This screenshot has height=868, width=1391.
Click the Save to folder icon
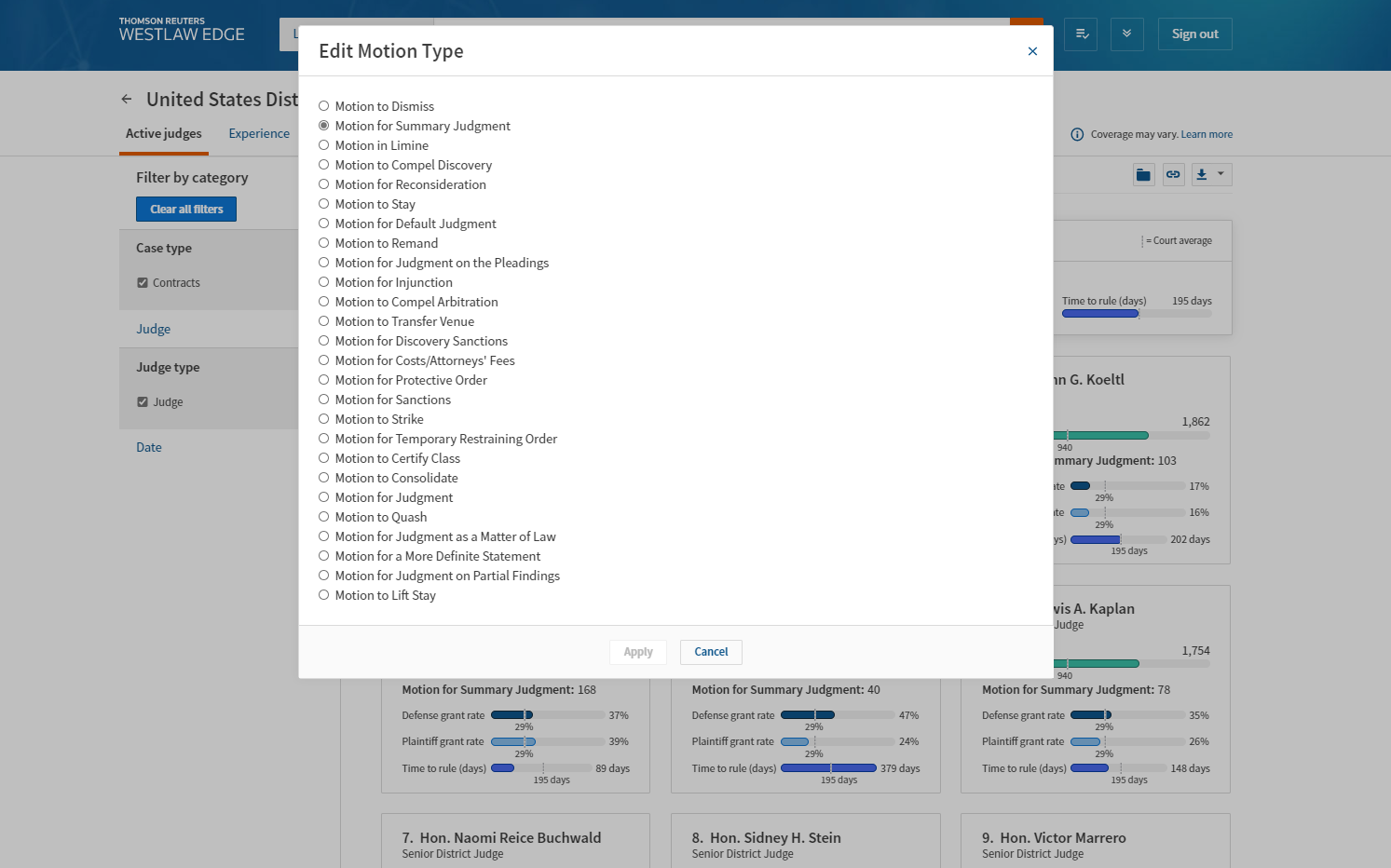click(x=1143, y=174)
